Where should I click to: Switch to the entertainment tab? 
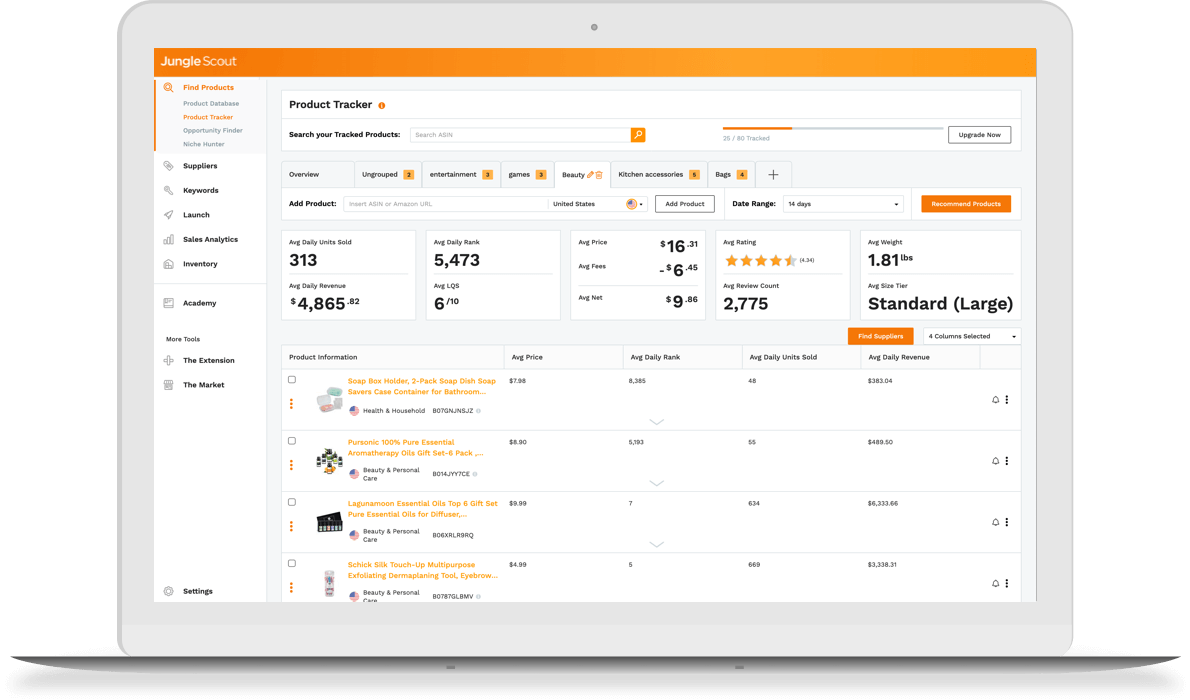click(460, 175)
